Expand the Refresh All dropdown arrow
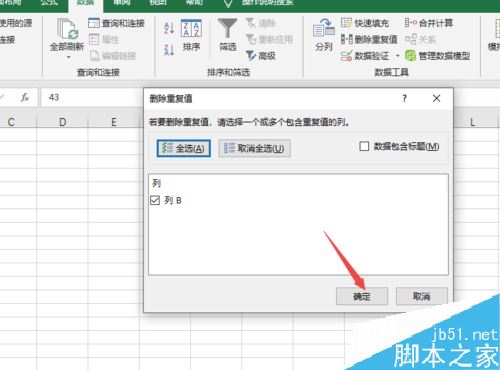The width and height of the screenshot is (500, 370). pos(68,57)
